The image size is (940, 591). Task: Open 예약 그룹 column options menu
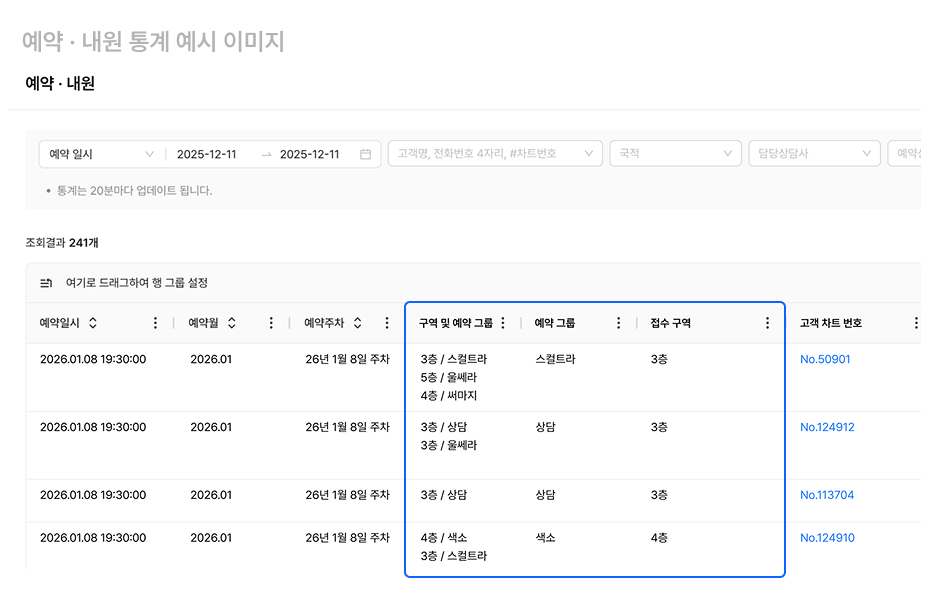619,323
